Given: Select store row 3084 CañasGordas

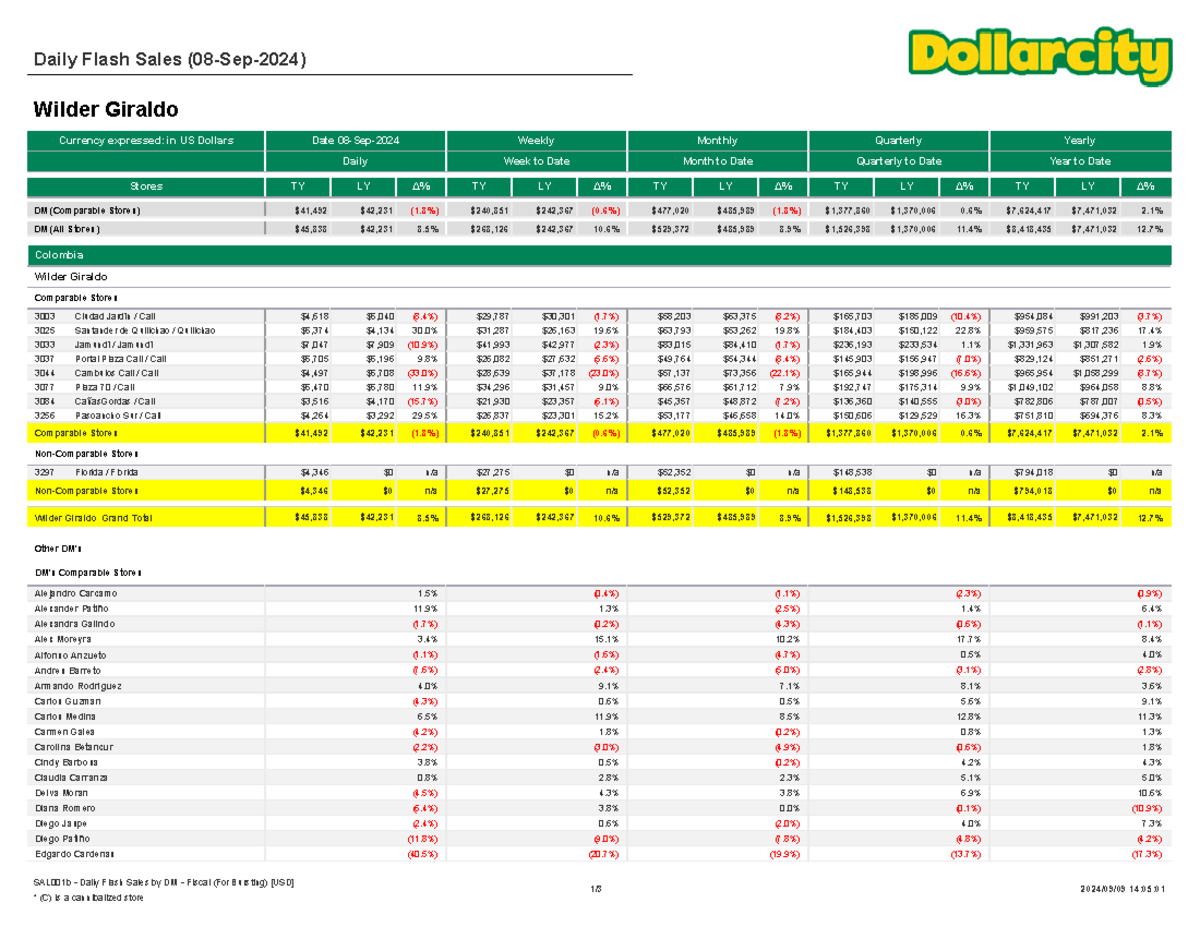Looking at the screenshot, I should 600,400.
